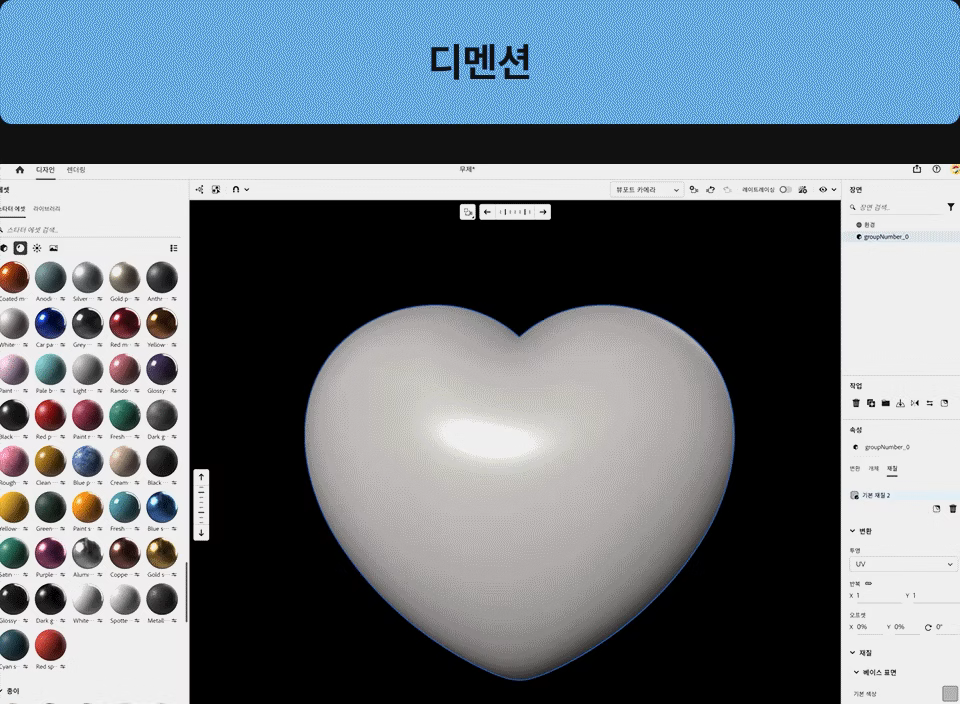
Task: Click the vertical orbit down arrow
Action: pyautogui.click(x=201, y=533)
